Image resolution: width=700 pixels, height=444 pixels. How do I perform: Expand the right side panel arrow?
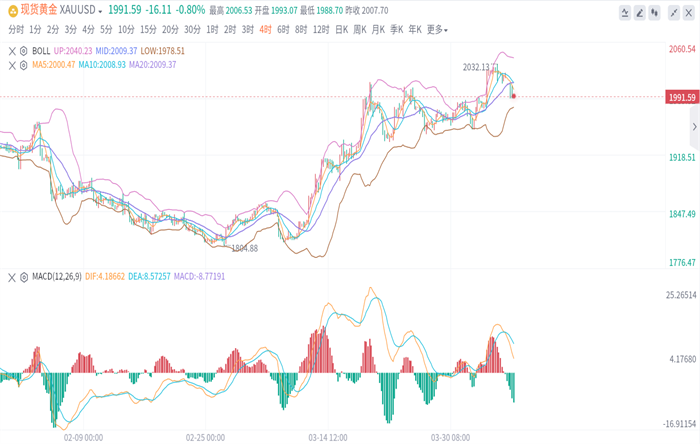pyautogui.click(x=694, y=129)
